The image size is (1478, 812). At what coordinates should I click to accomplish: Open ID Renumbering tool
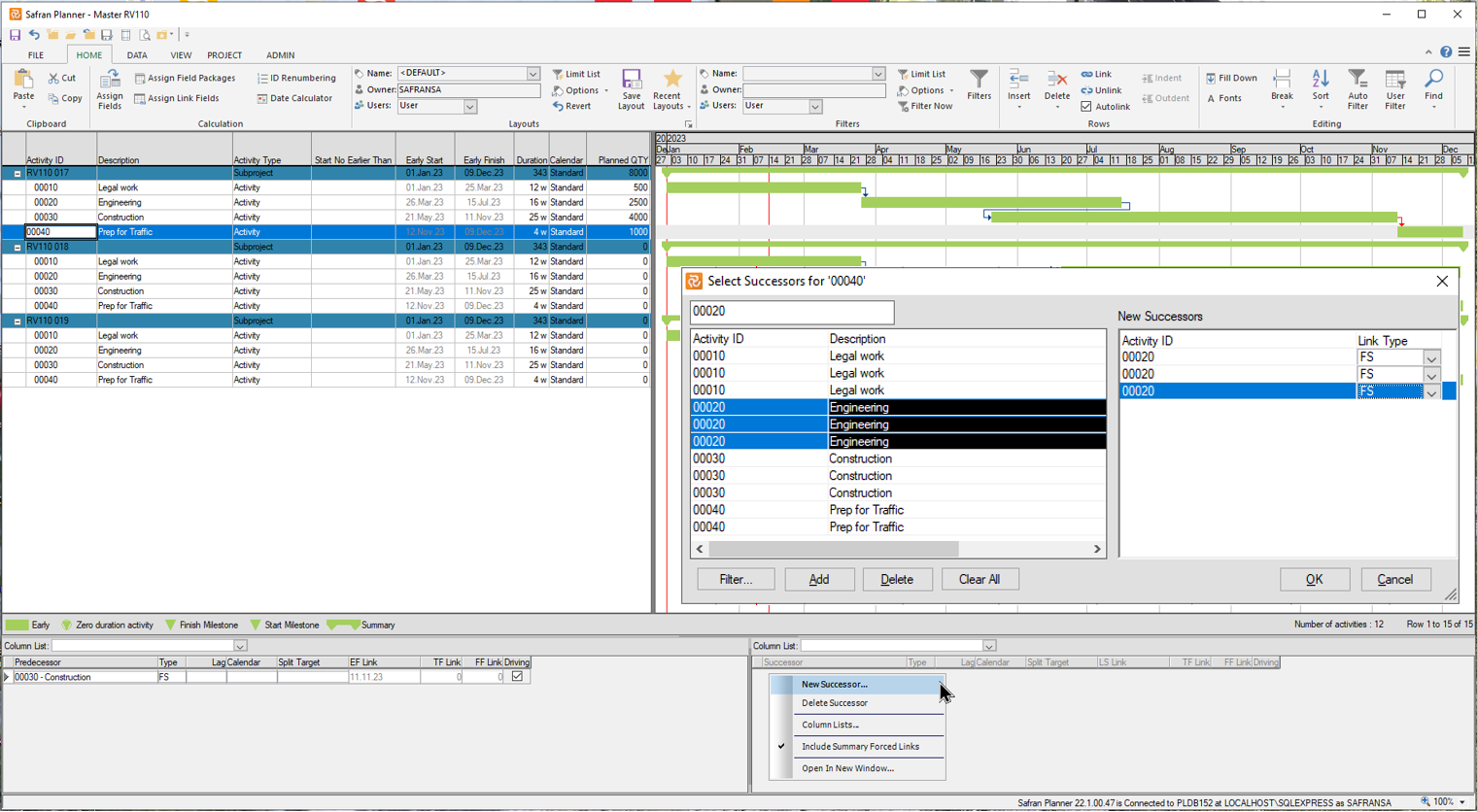pyautogui.click(x=296, y=78)
